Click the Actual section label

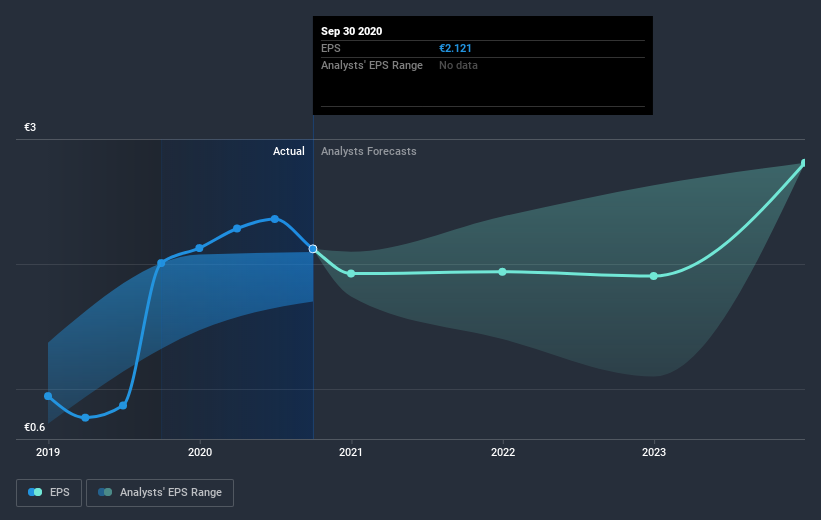pos(289,151)
